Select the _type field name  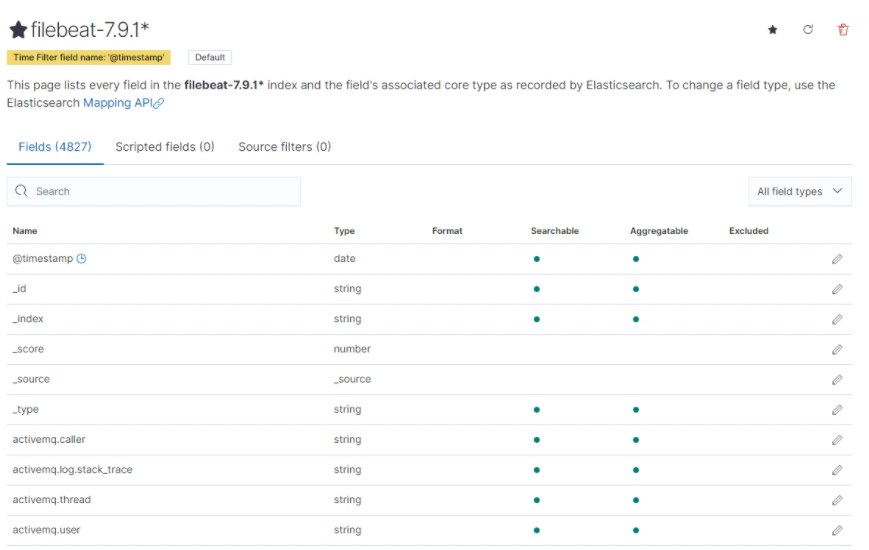click(x=25, y=409)
